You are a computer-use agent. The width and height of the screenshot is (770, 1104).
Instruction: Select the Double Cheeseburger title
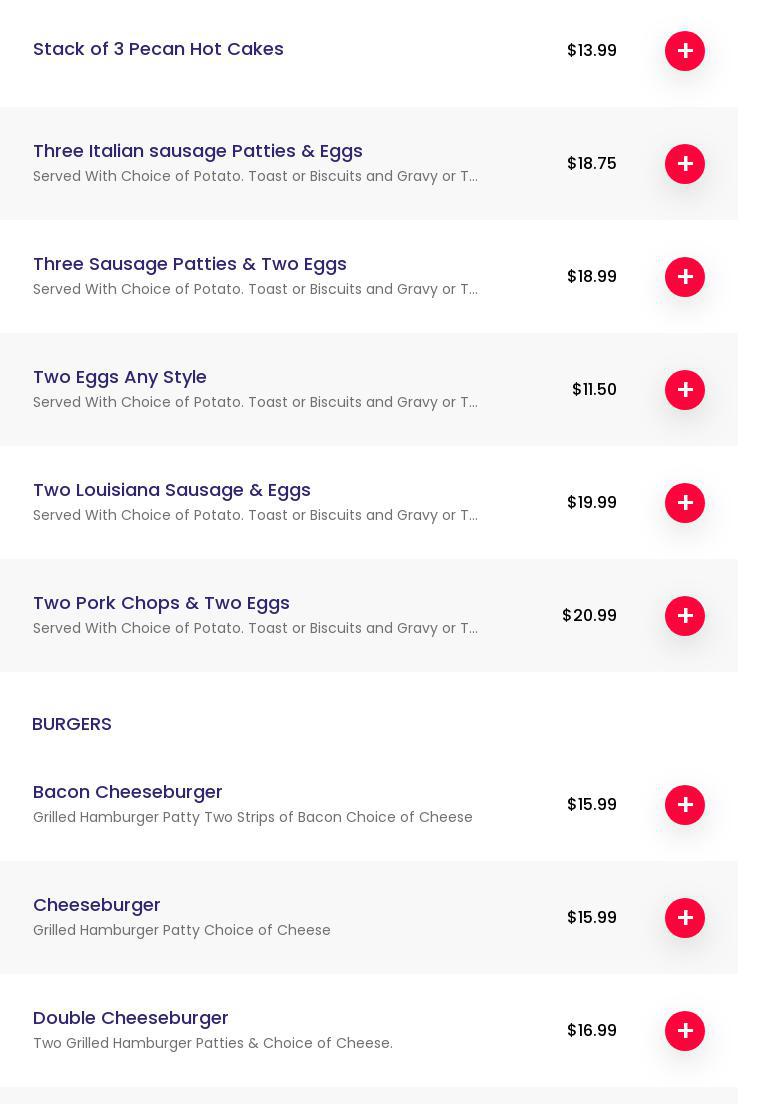[x=130, y=1018]
